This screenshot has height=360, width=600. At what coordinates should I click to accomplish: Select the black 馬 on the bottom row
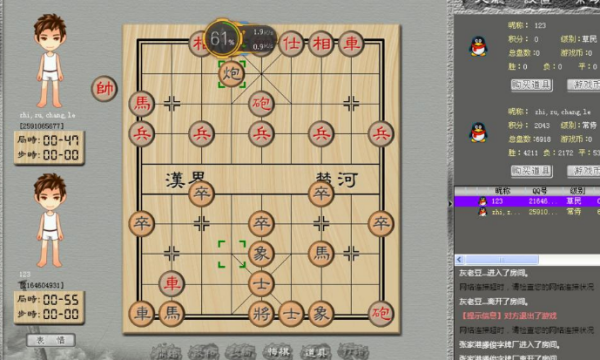point(172,314)
